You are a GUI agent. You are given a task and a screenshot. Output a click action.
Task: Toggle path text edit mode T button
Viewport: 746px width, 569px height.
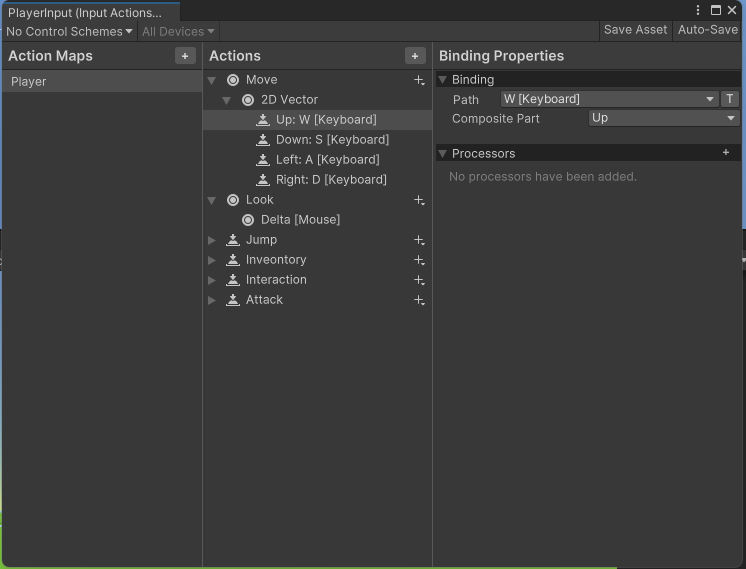[730, 99]
